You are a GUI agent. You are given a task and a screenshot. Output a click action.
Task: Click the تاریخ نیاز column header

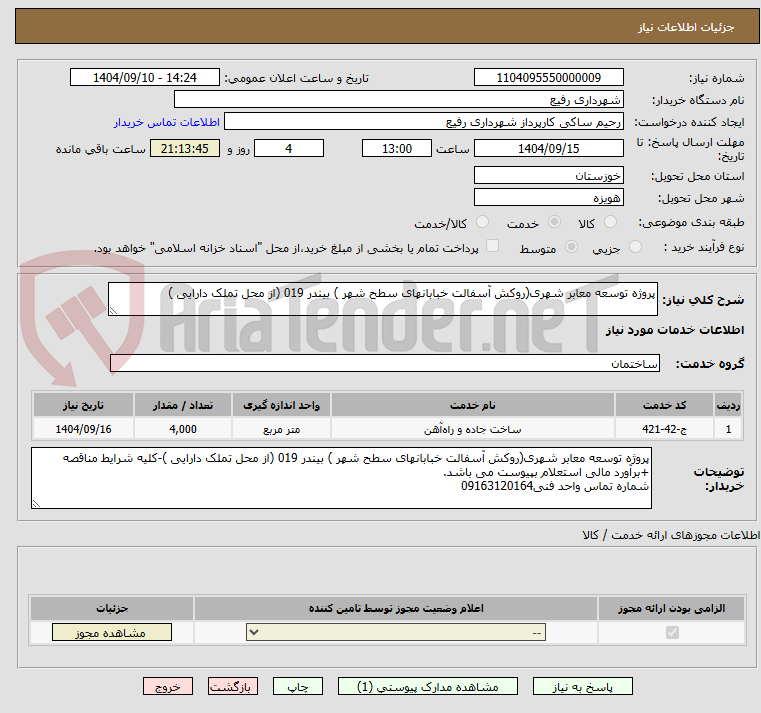coord(83,405)
